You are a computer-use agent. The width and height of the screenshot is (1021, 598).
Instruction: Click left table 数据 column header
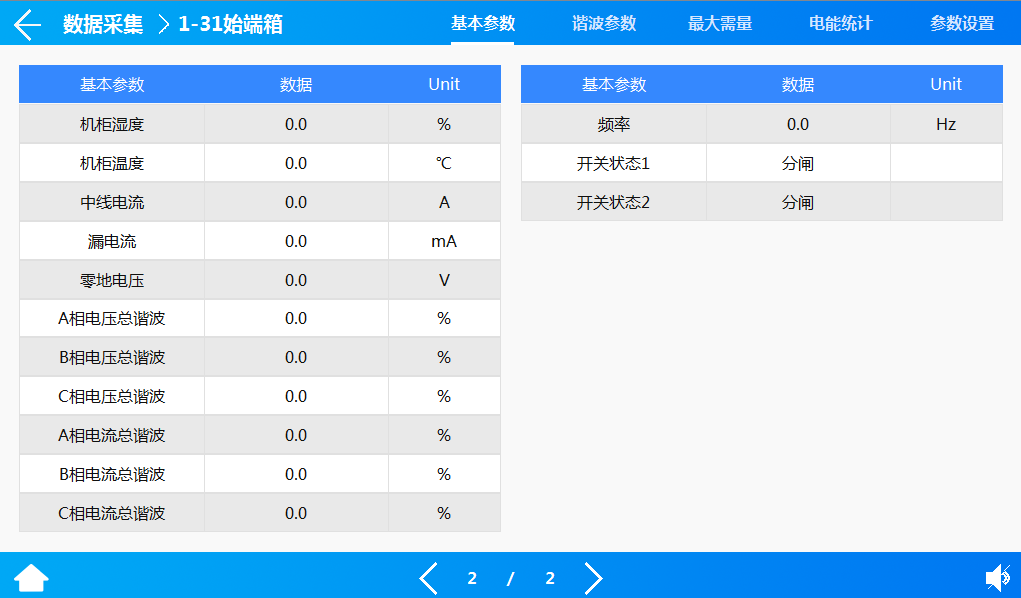(x=296, y=85)
